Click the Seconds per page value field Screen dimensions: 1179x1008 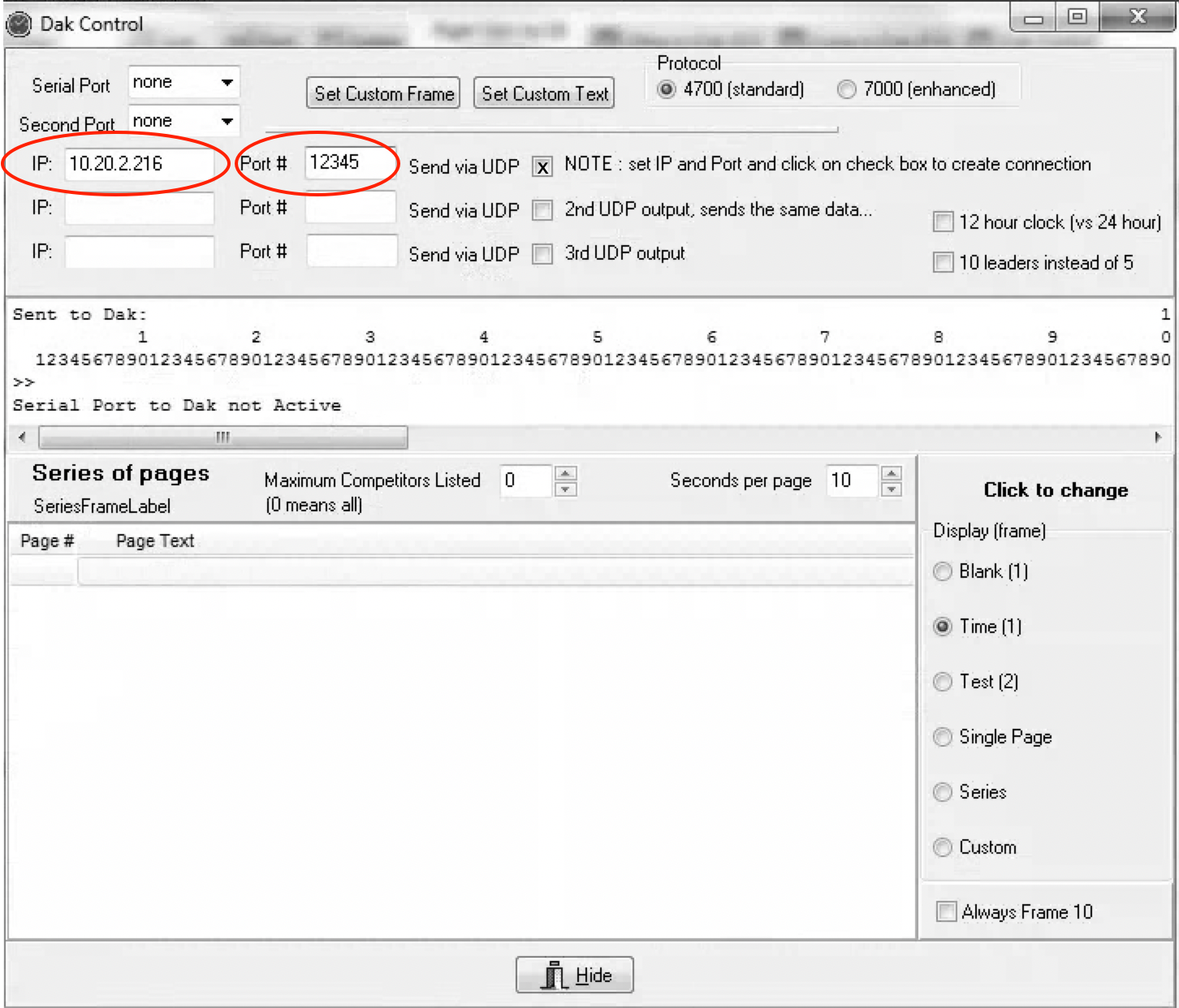pyautogui.click(x=852, y=480)
